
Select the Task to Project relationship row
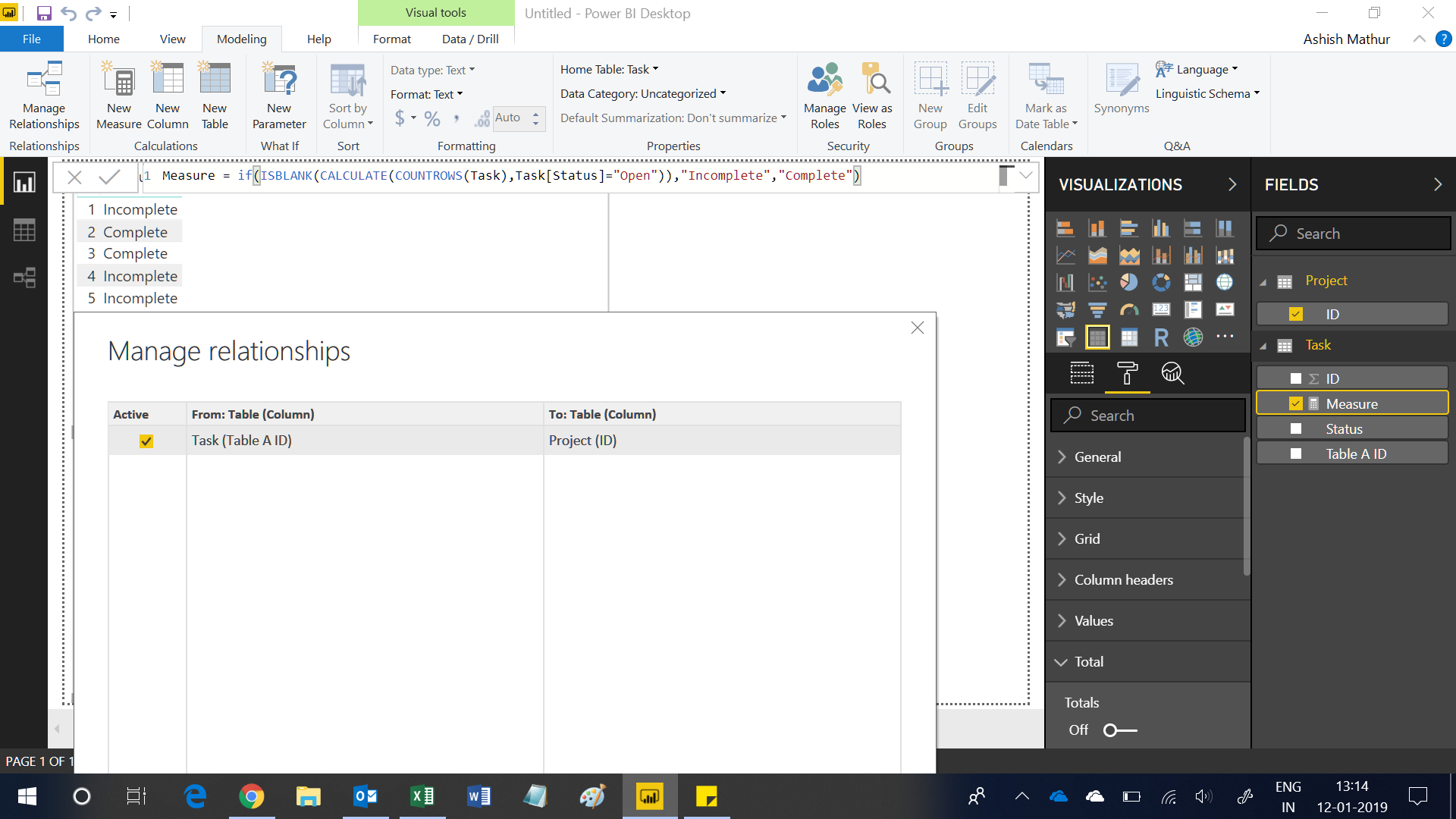504,441
